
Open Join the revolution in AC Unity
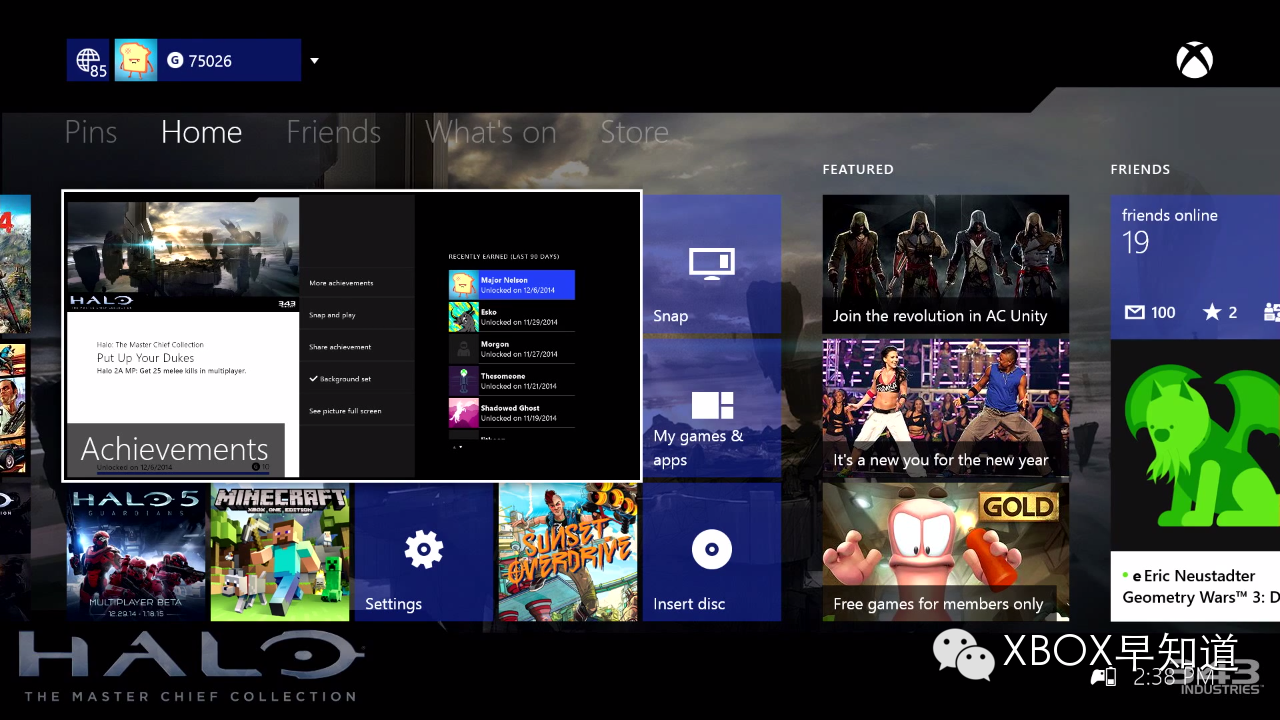pos(946,264)
